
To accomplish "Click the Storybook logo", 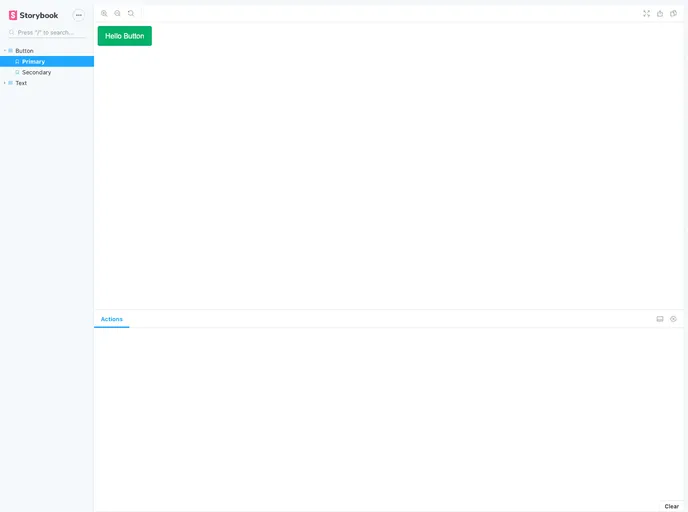I will click(x=34, y=15).
